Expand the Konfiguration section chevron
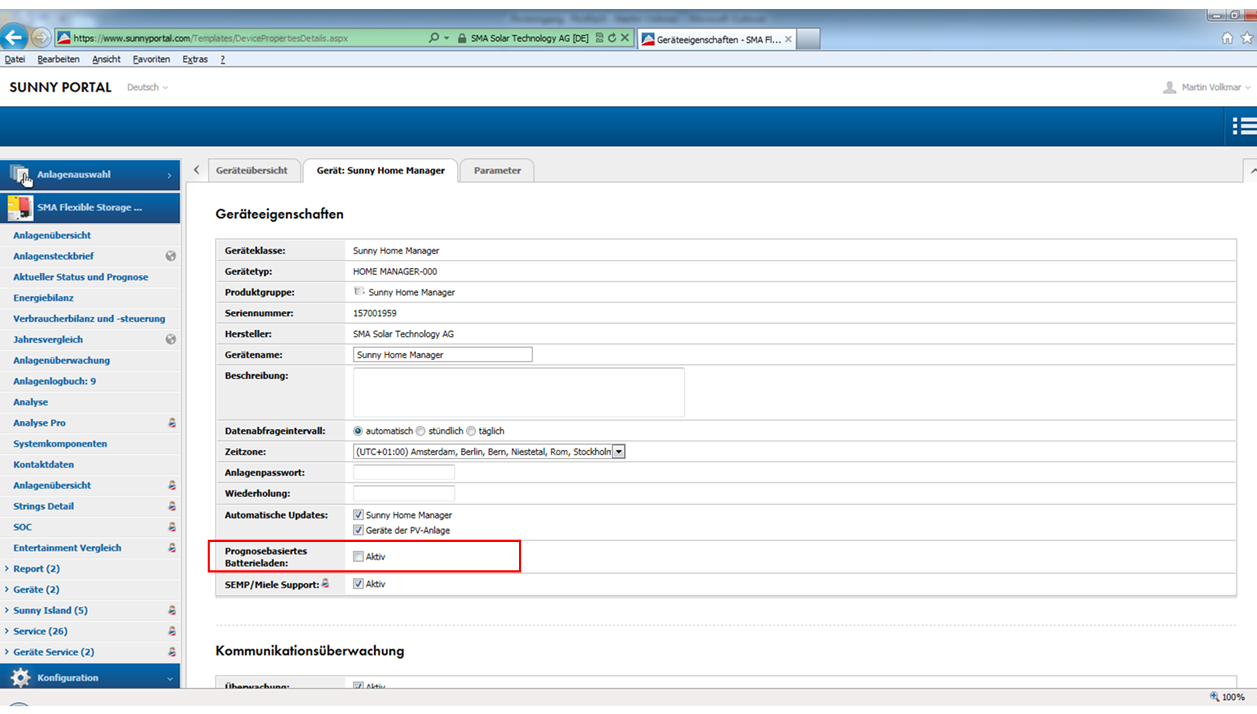Image resolution: width=1257 pixels, height=714 pixels. pyautogui.click(x=169, y=678)
